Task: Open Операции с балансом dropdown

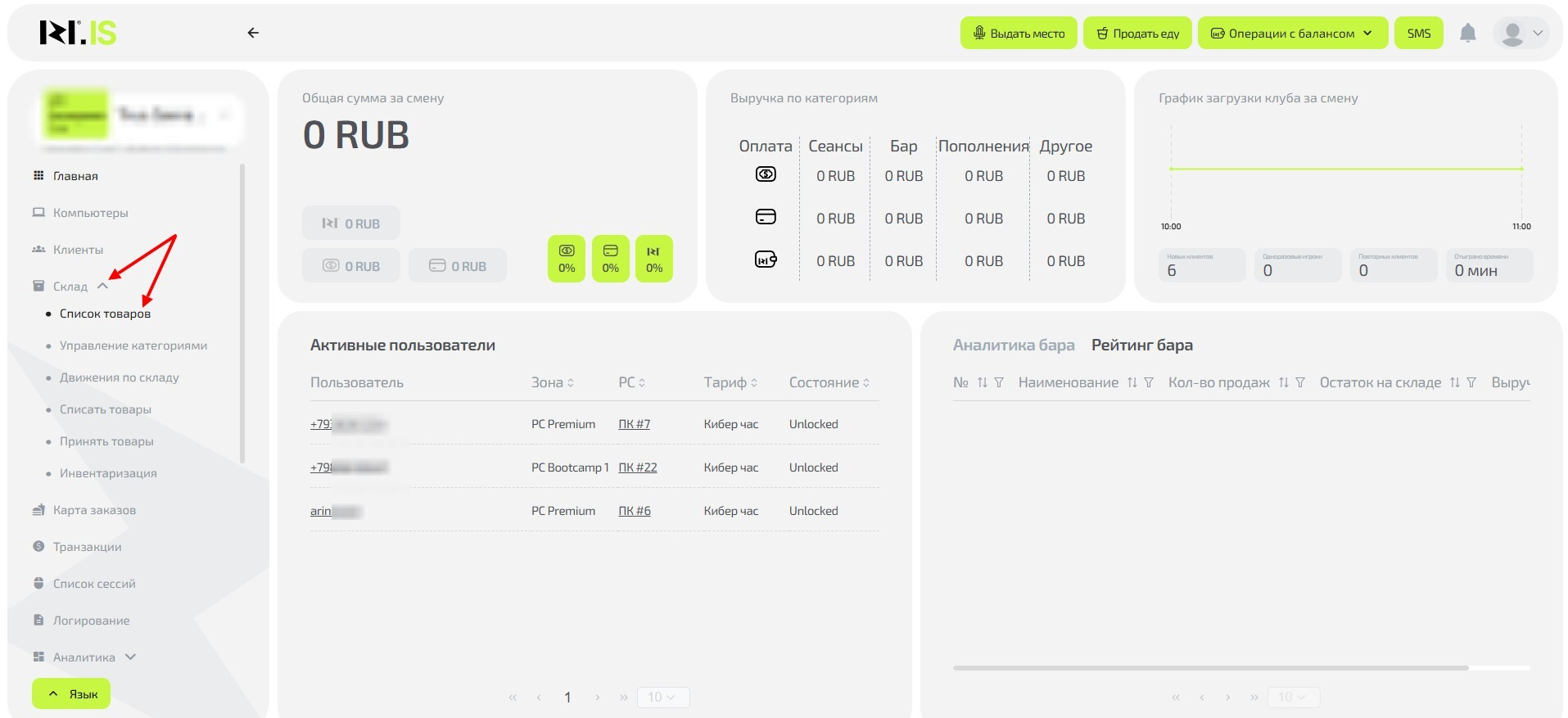Action: click(1292, 34)
